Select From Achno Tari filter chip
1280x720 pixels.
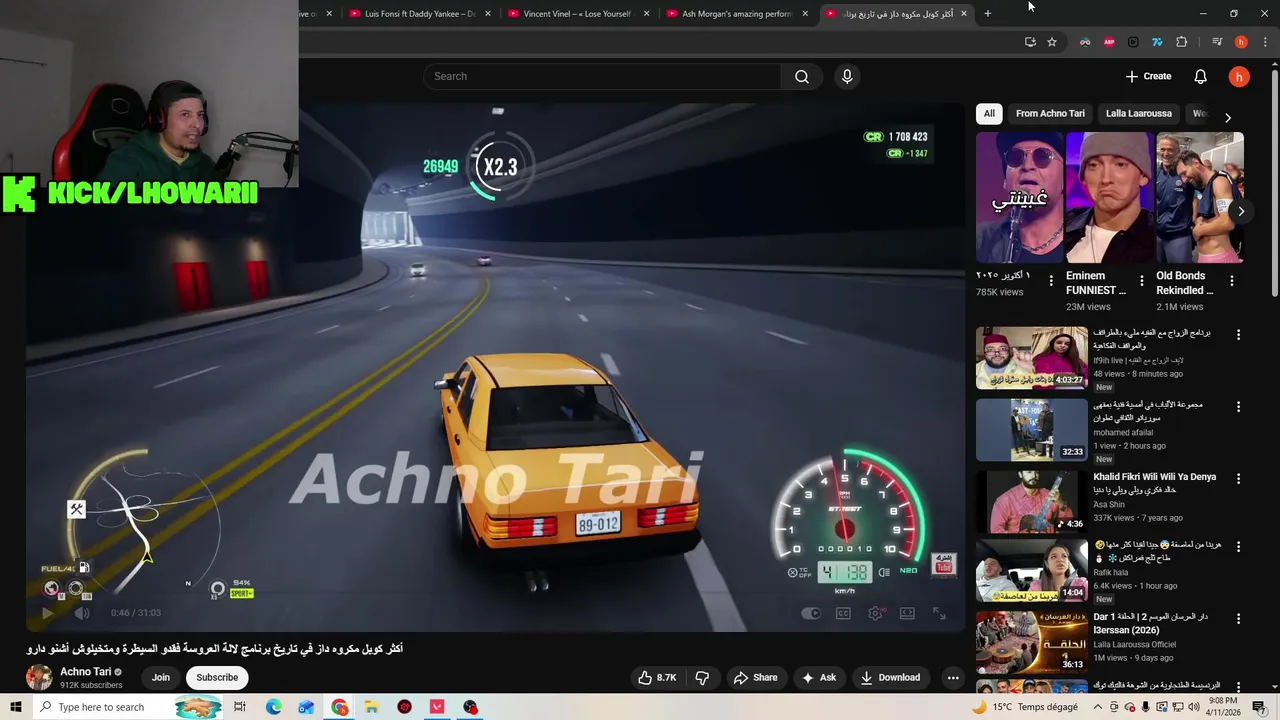[1050, 113]
